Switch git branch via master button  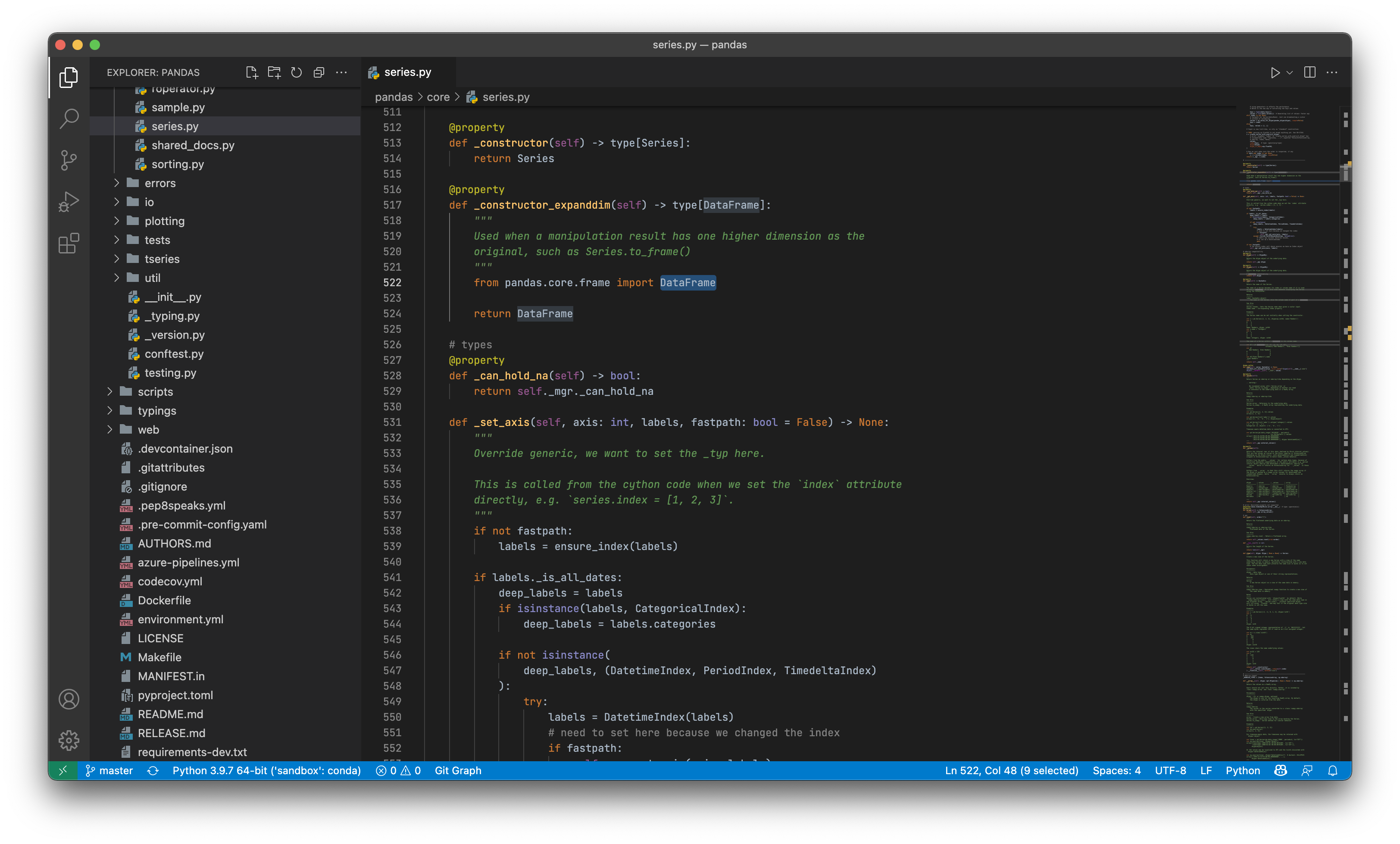(x=109, y=771)
